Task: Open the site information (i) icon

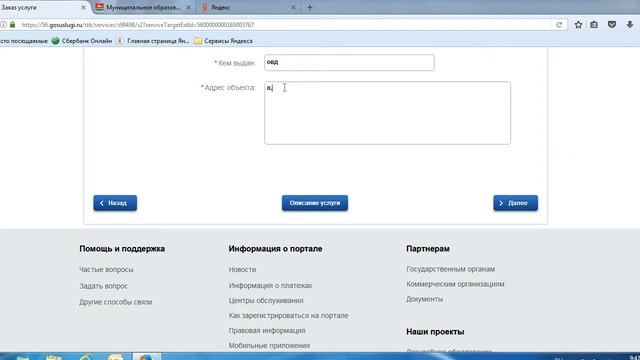Action: point(3,25)
